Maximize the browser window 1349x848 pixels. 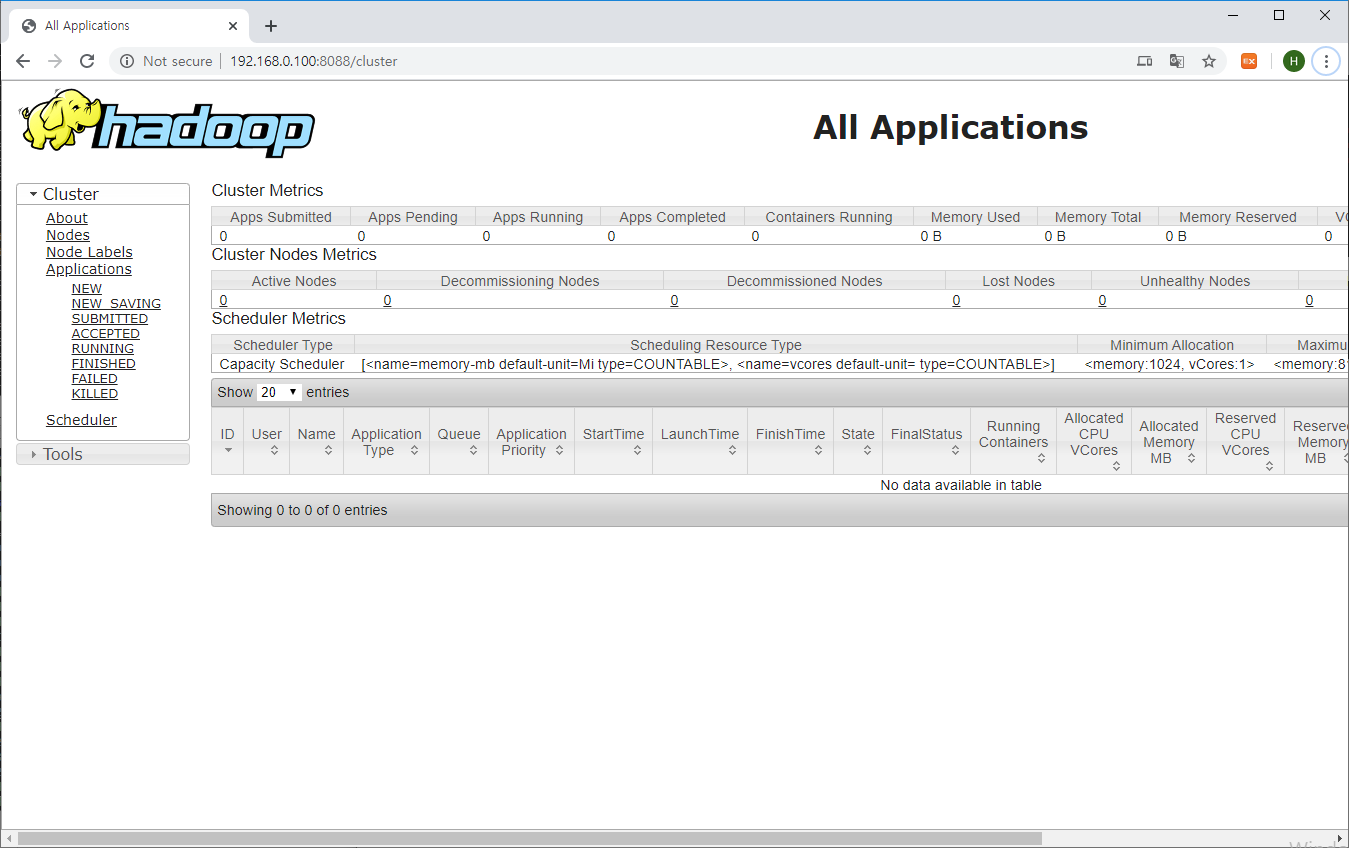pyautogui.click(x=1279, y=15)
